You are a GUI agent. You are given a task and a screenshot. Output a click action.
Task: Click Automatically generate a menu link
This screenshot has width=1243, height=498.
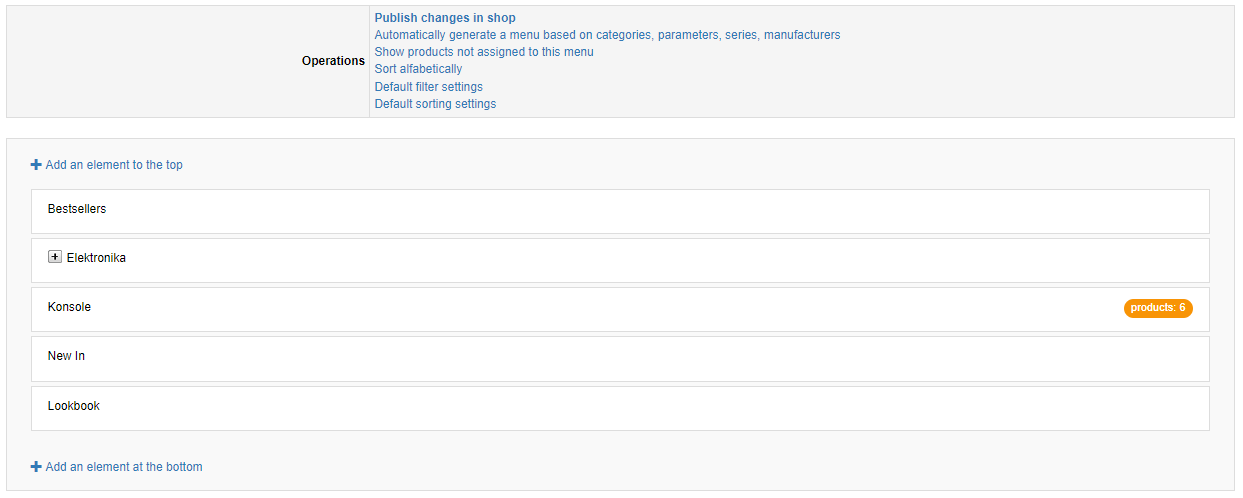pos(607,35)
